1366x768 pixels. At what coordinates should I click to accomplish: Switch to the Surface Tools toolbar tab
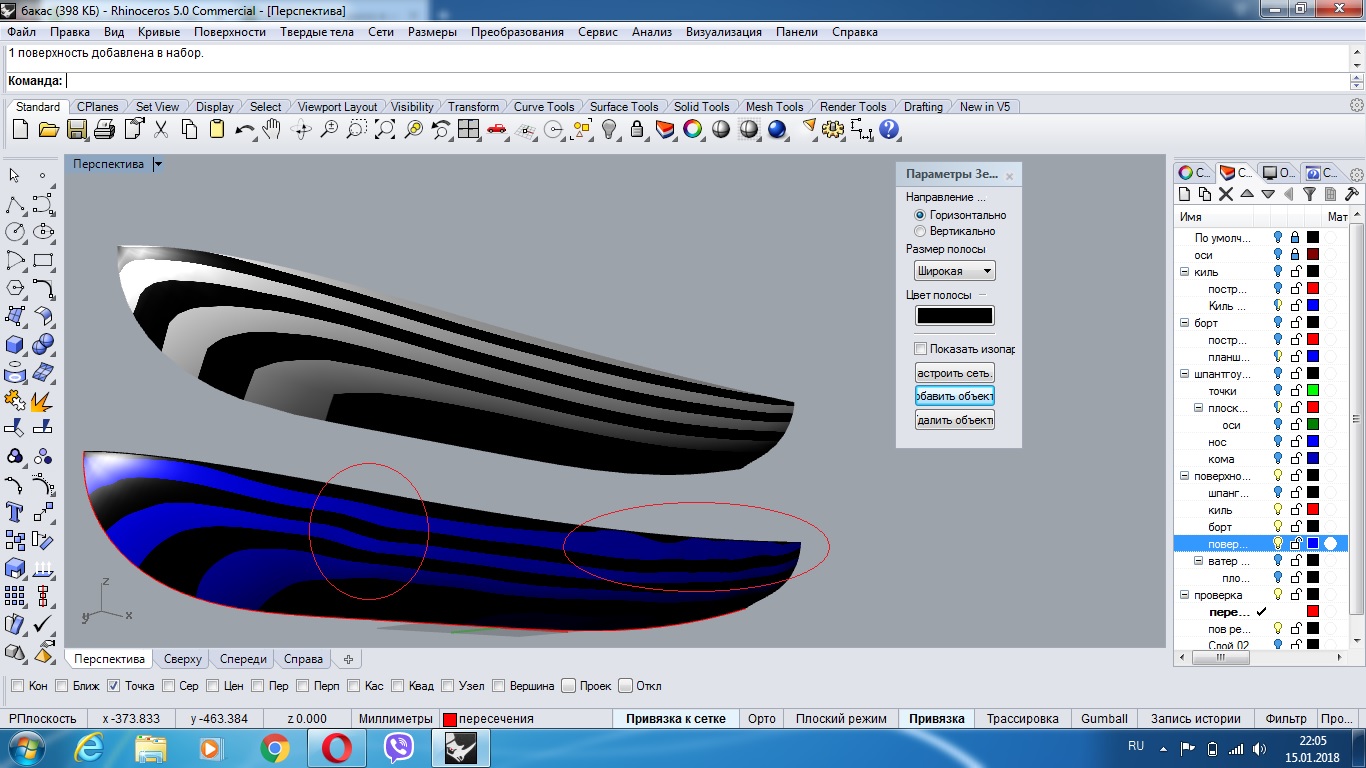624,107
